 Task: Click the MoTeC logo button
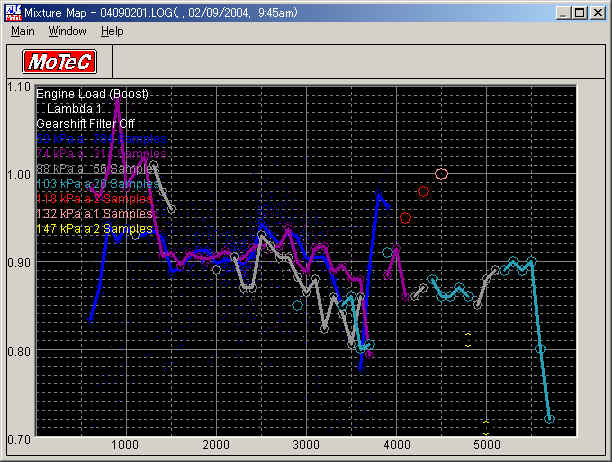59,62
